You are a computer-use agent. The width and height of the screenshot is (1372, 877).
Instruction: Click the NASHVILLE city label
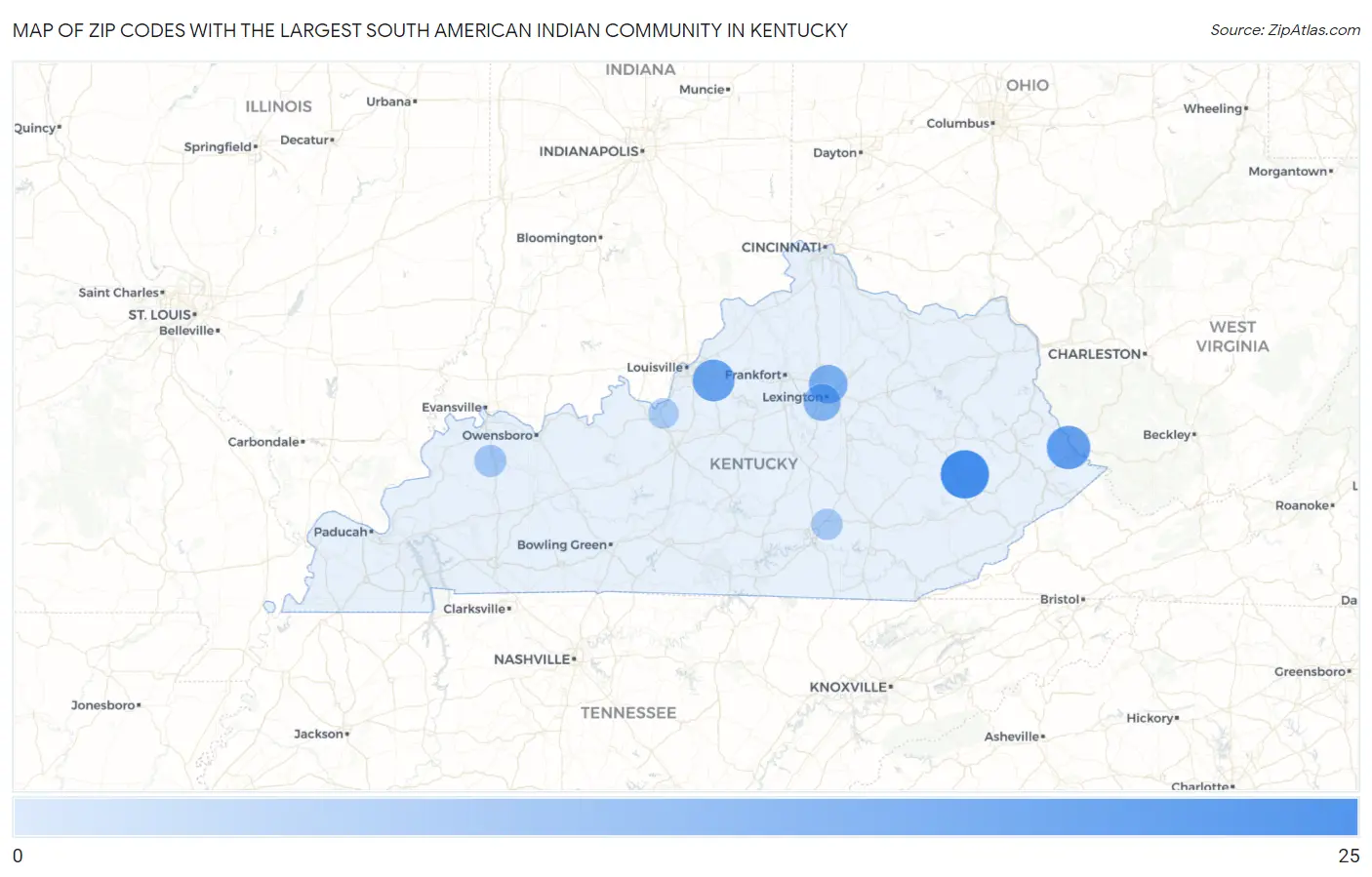532,659
